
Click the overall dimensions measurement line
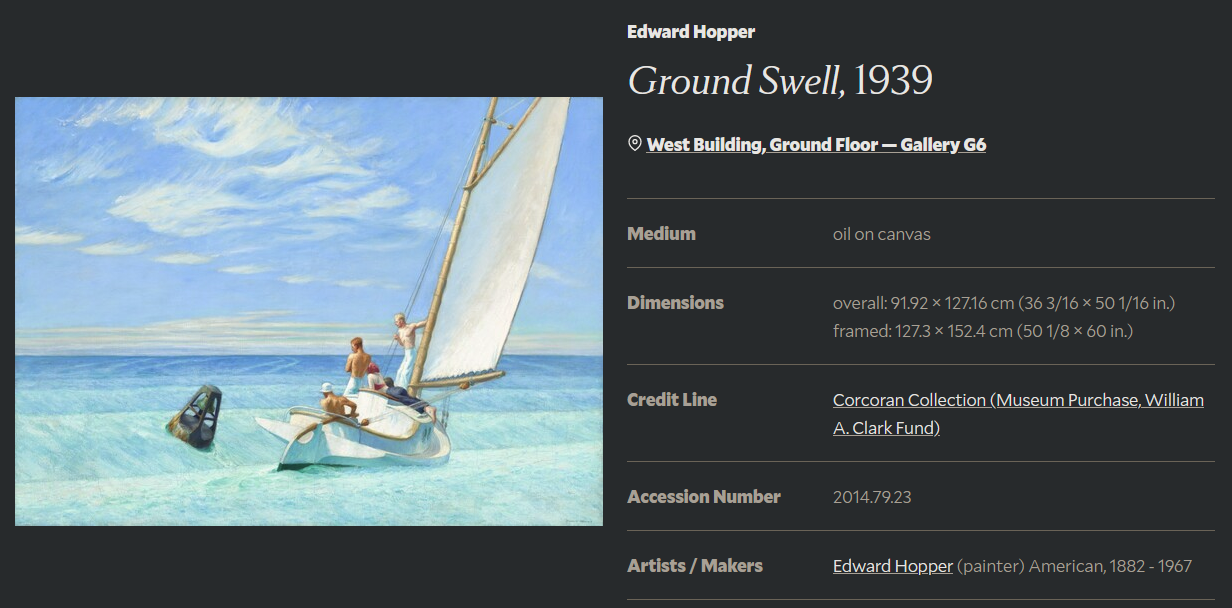point(1003,303)
